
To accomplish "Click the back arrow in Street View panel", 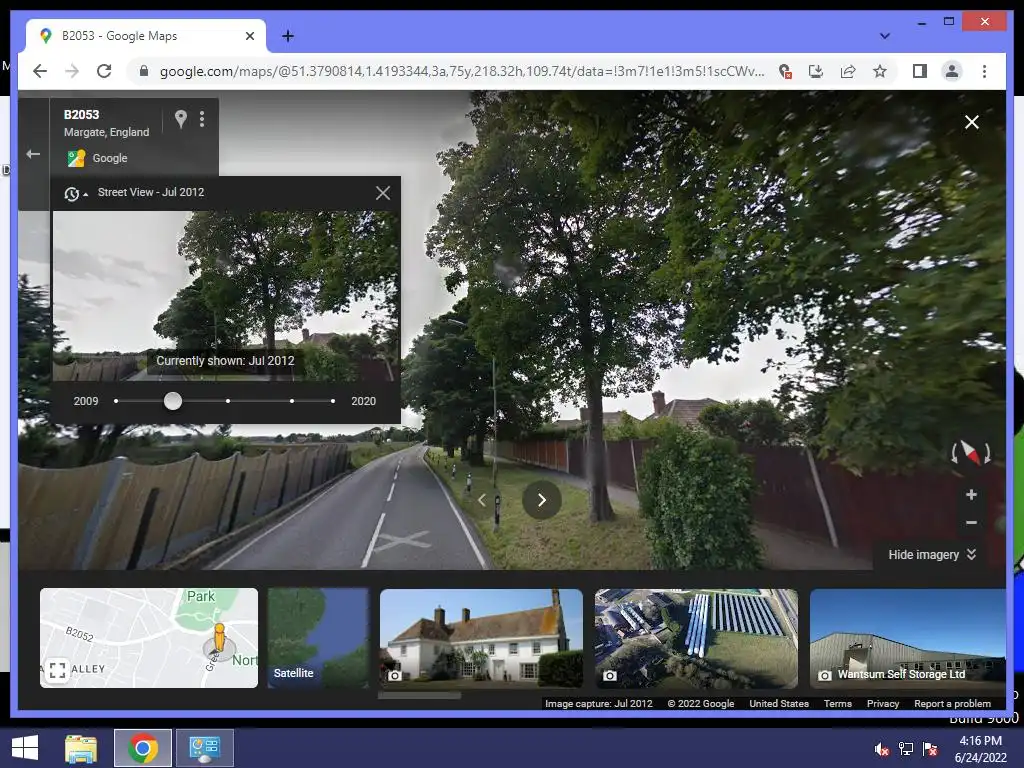I will pyautogui.click(x=33, y=154).
